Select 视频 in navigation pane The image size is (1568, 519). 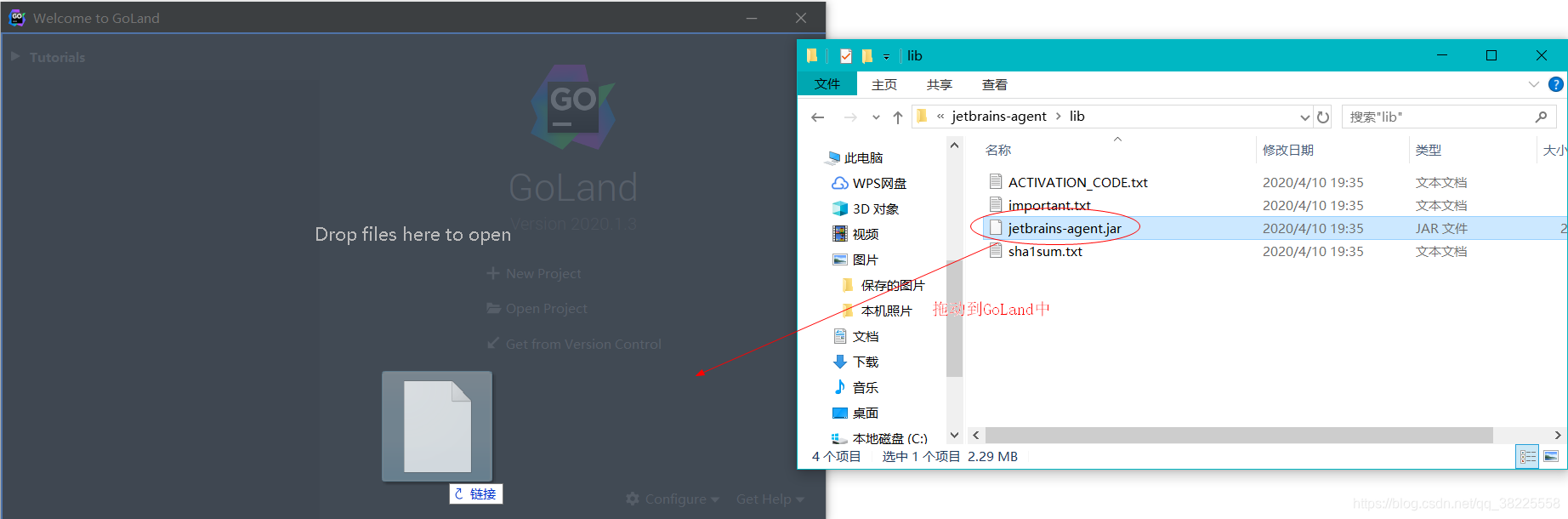pyautogui.click(x=855, y=234)
